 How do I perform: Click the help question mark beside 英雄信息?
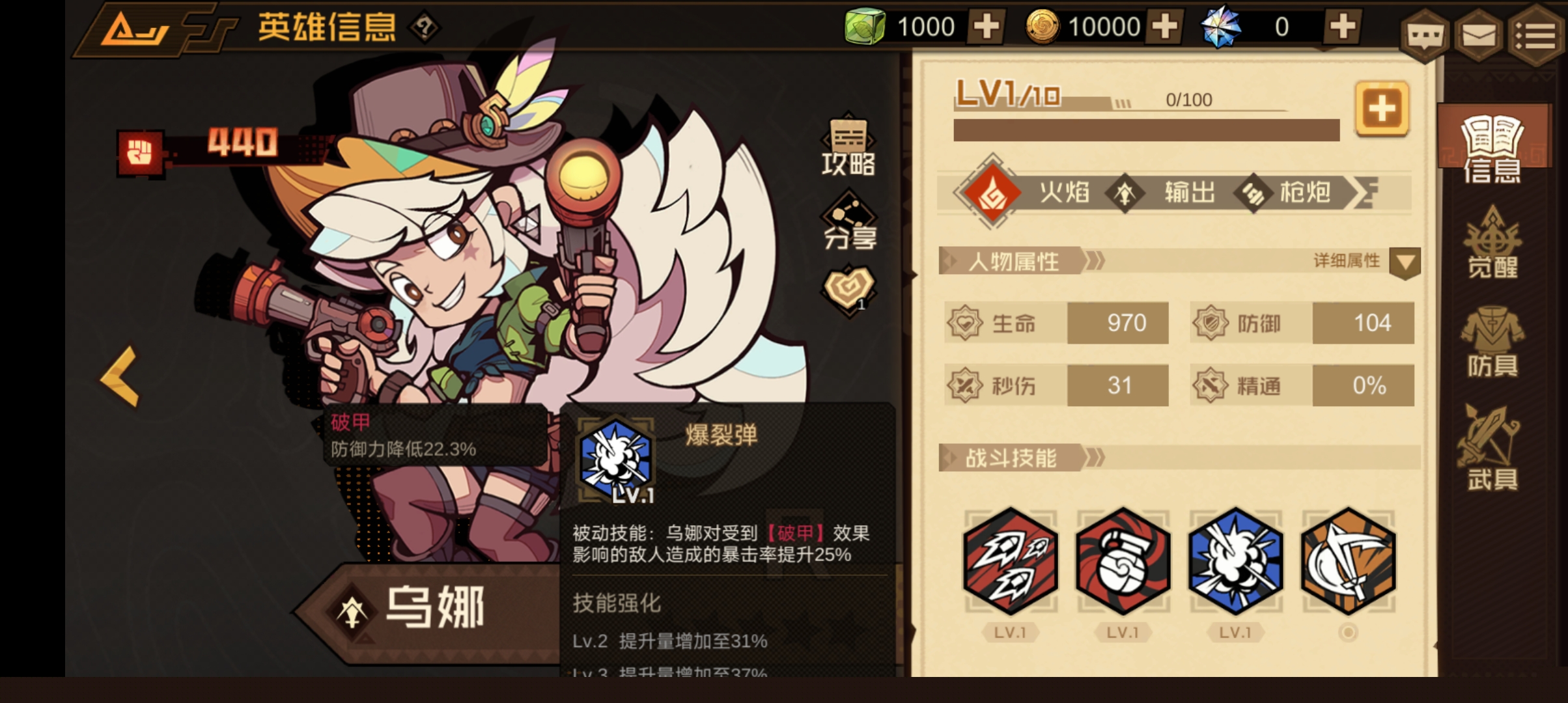click(425, 28)
